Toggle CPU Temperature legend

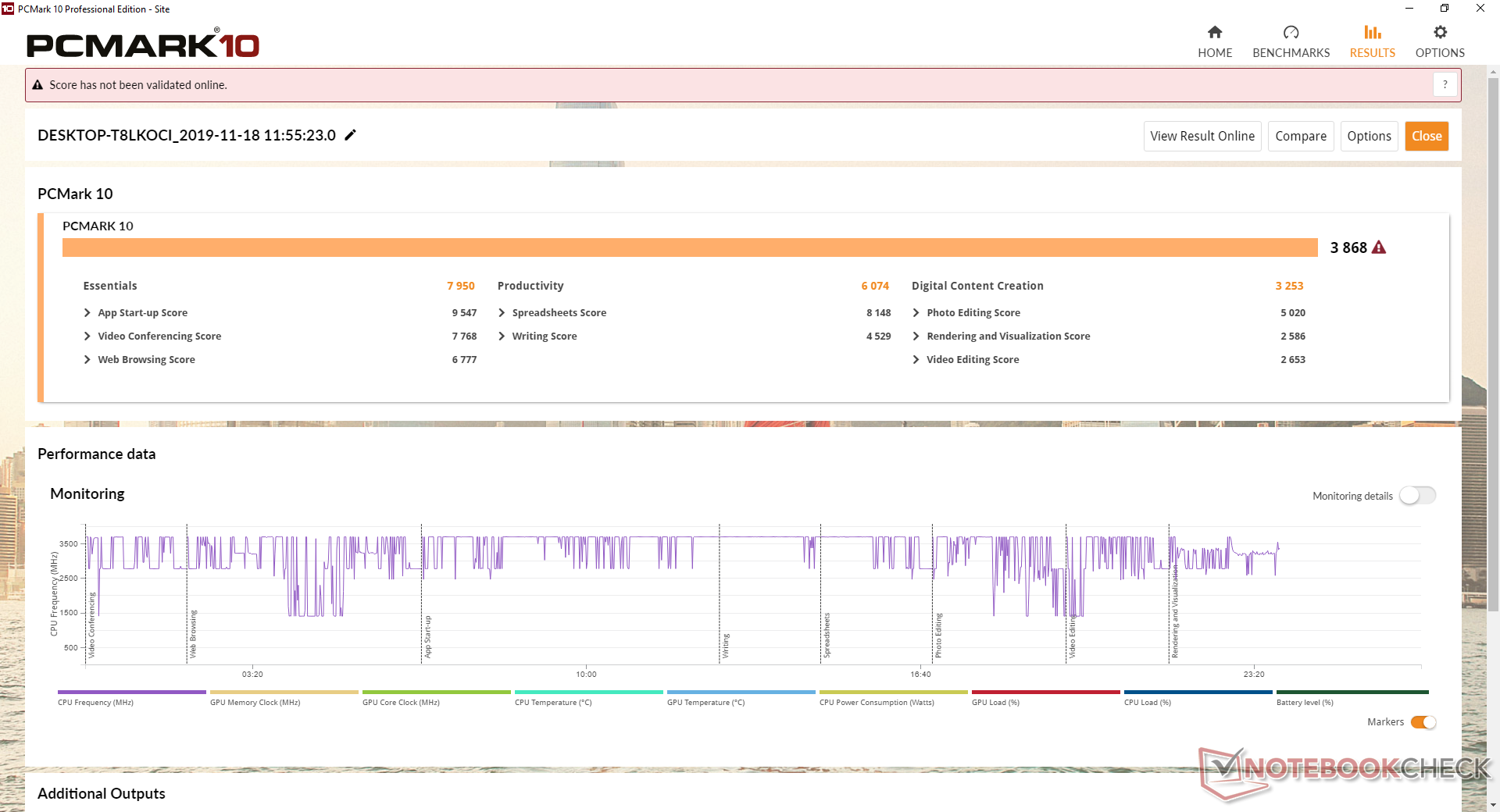588,697
